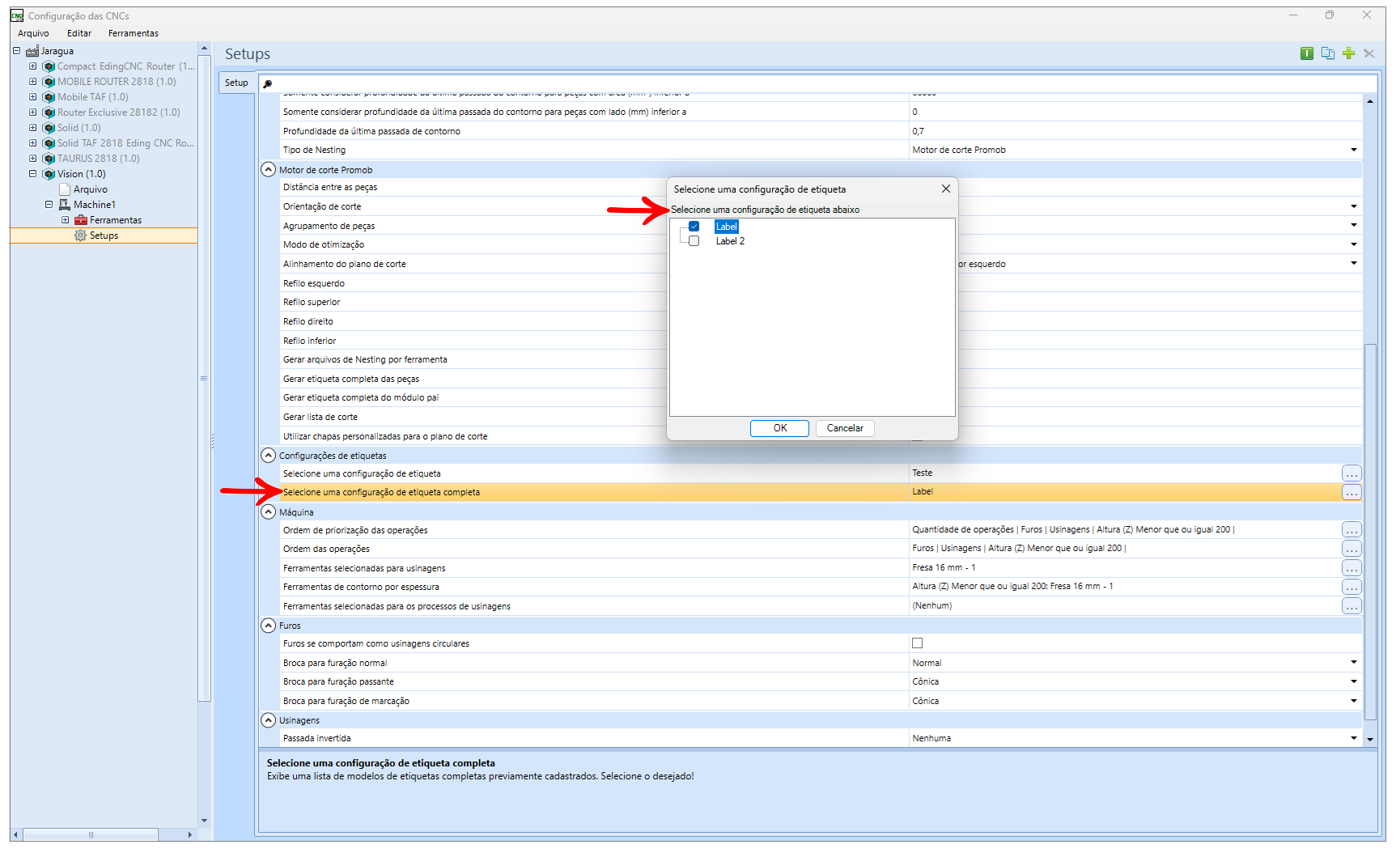Open the Editar menu
The width and height of the screenshot is (1400, 853).
[79, 33]
